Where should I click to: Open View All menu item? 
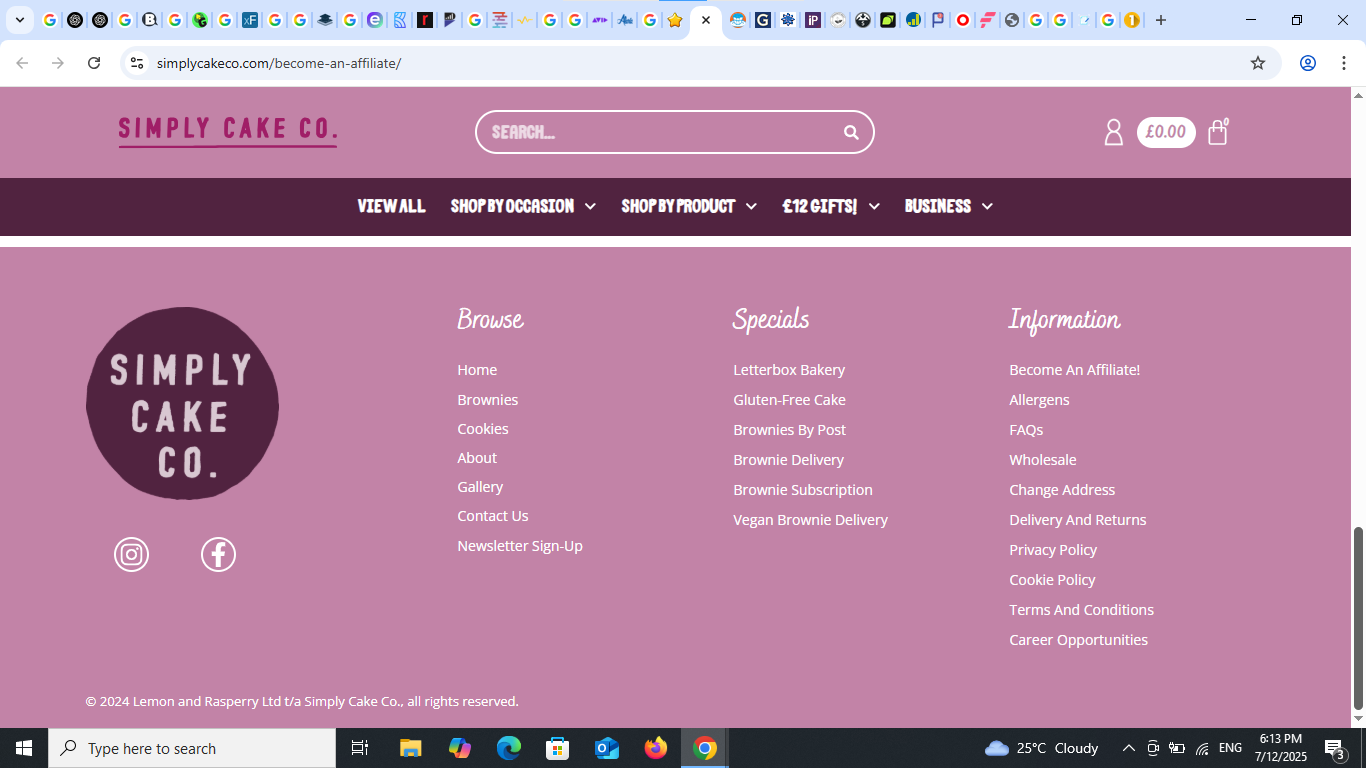tap(391, 206)
